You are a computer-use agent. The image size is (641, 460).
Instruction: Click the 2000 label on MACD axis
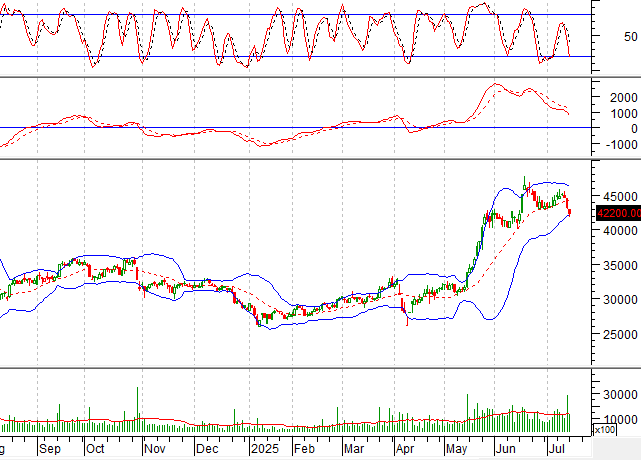click(x=622, y=98)
